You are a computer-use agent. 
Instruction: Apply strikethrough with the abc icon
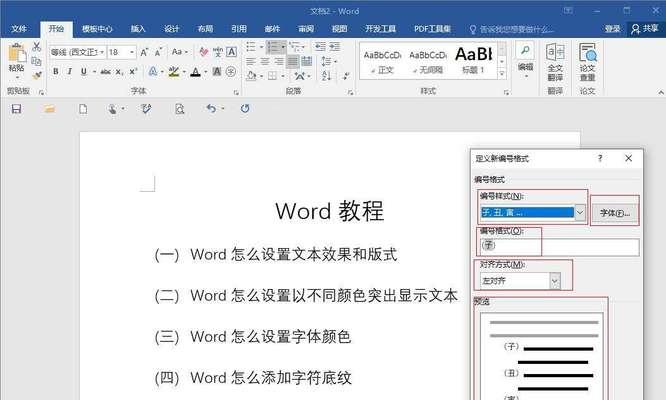[x=105, y=72]
